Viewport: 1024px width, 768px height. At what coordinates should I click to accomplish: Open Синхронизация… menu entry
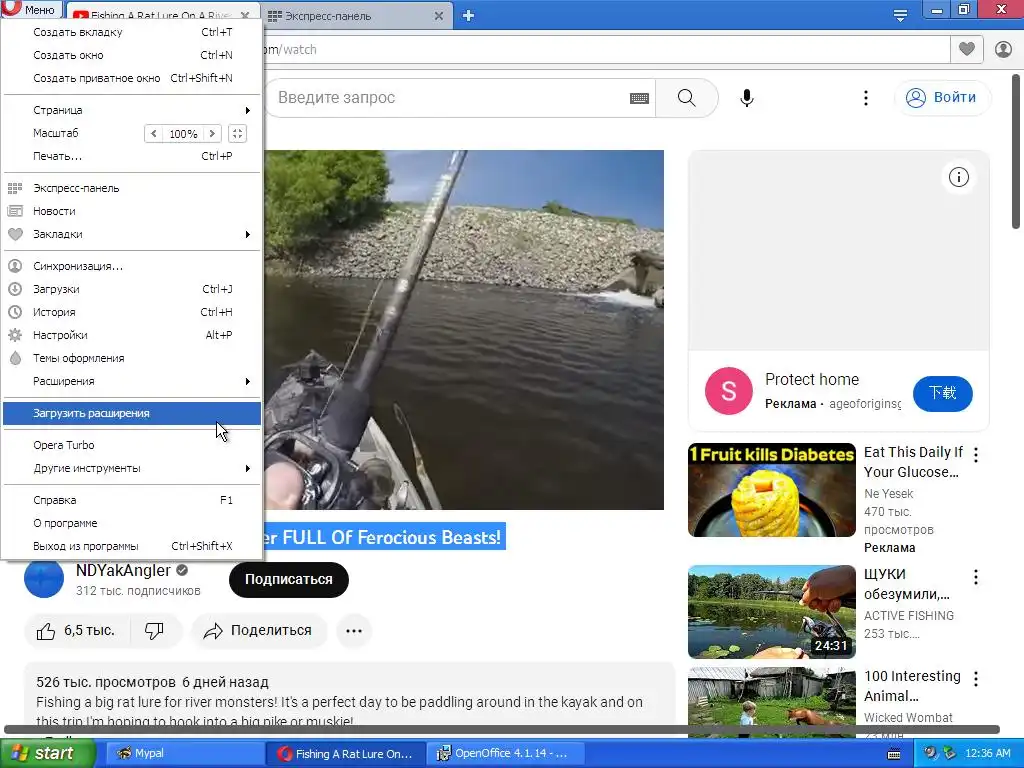(132, 266)
